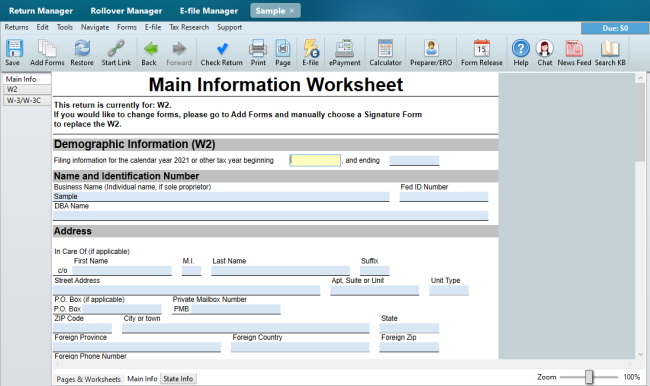Click the vertical scrollbar down arrow

pos(640,354)
